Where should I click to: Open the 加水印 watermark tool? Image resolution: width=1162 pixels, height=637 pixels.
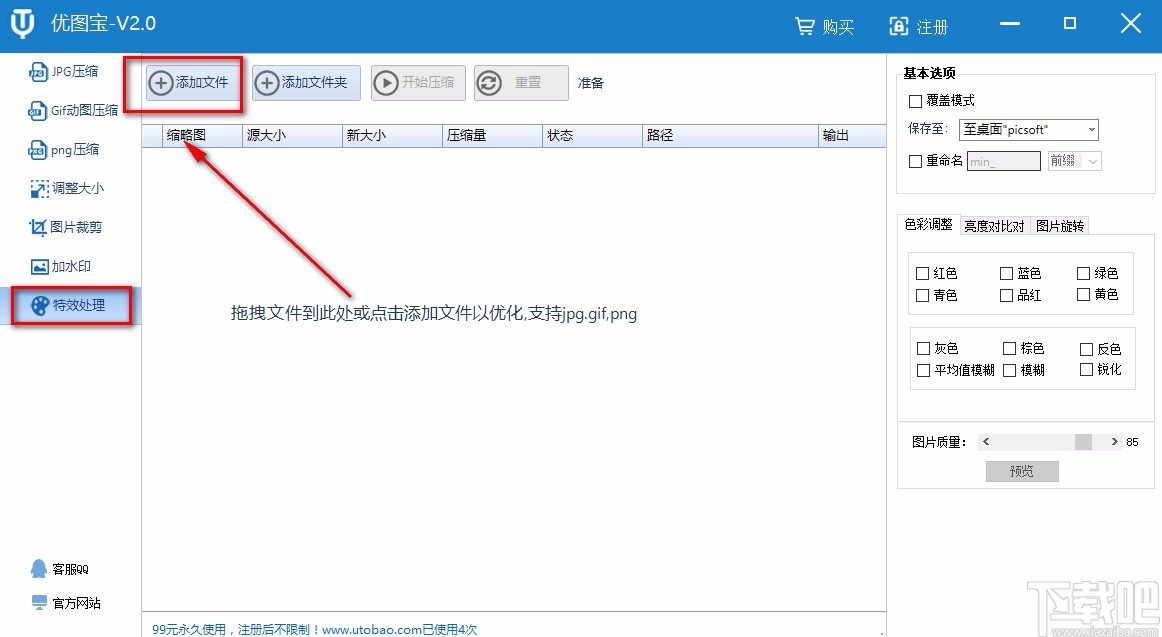[x=66, y=266]
